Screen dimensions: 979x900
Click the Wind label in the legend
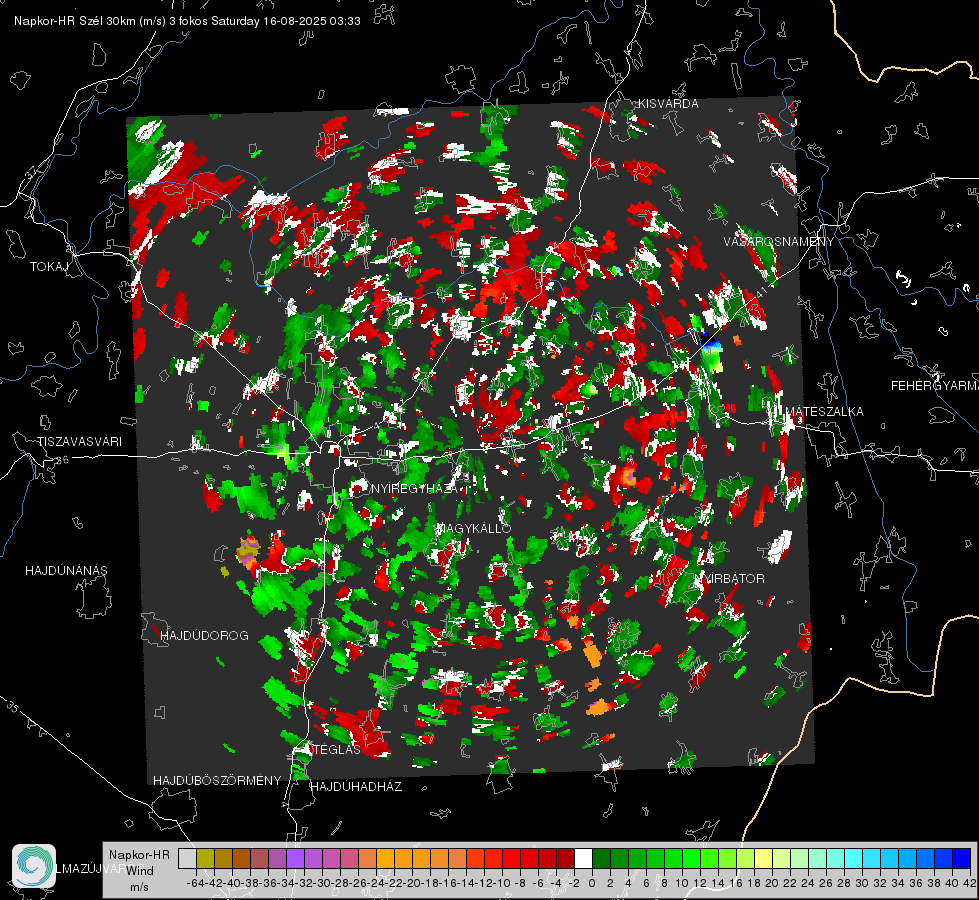coord(140,871)
